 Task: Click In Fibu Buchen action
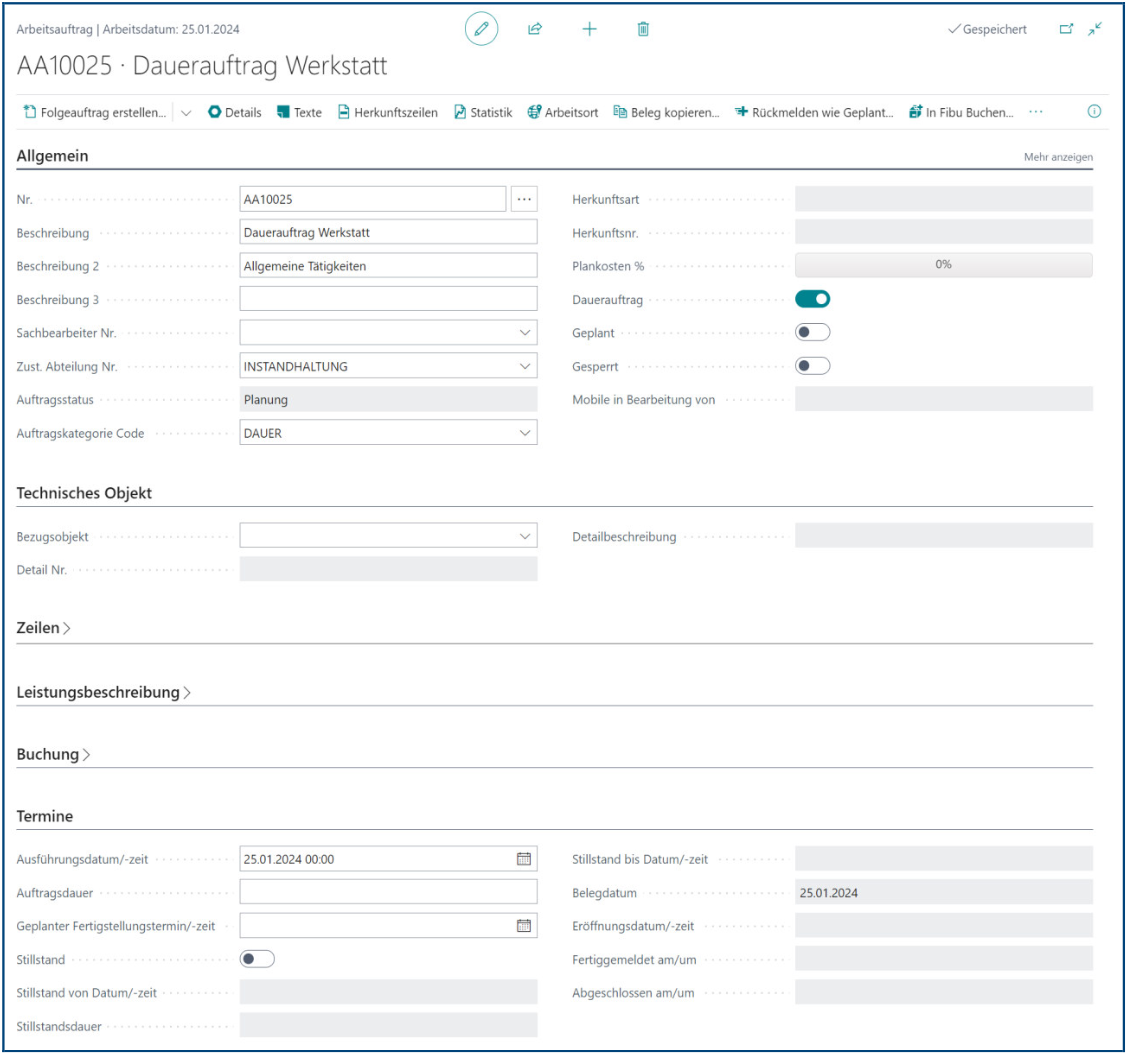point(961,112)
